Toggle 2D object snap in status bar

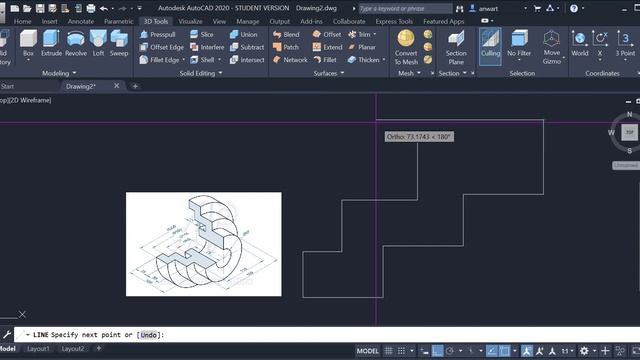point(505,351)
